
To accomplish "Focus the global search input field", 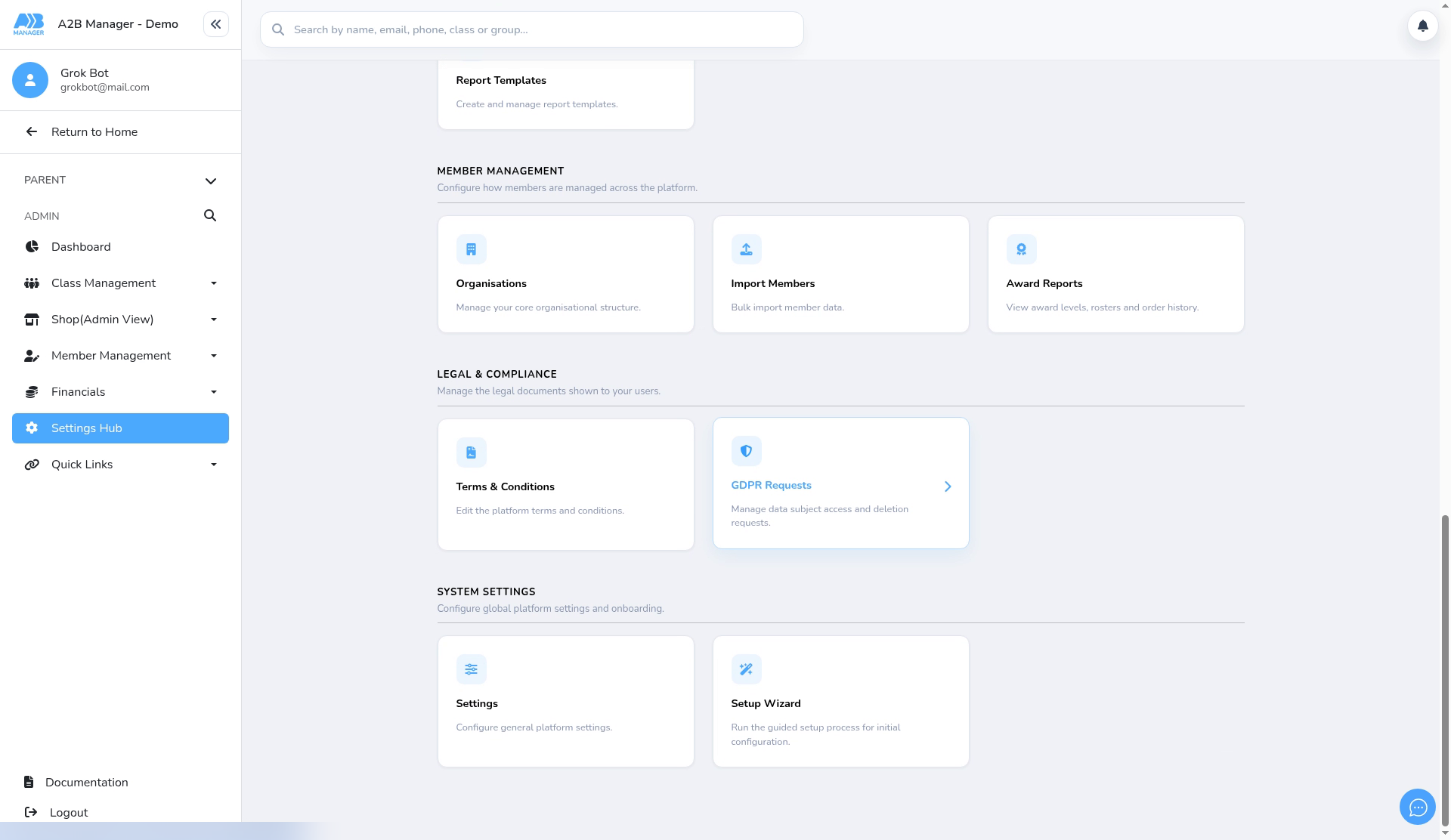I will click(531, 29).
